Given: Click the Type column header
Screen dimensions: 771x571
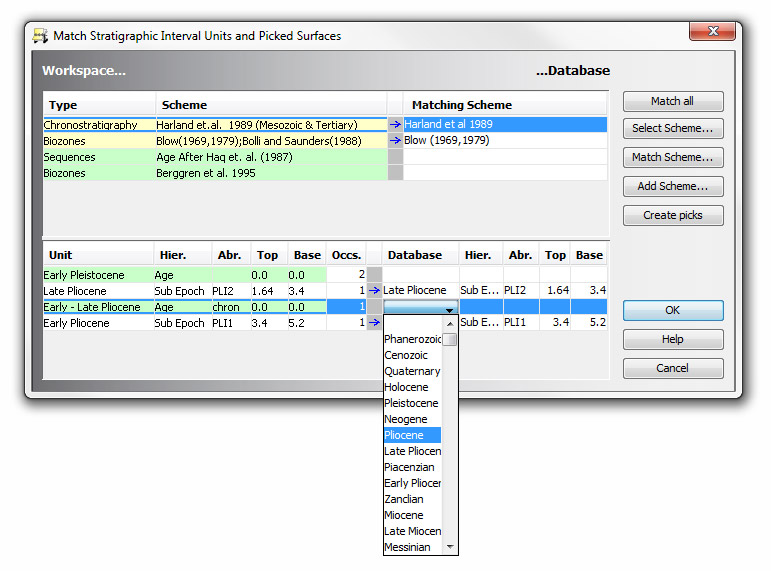Looking at the screenshot, I should 99,105.
